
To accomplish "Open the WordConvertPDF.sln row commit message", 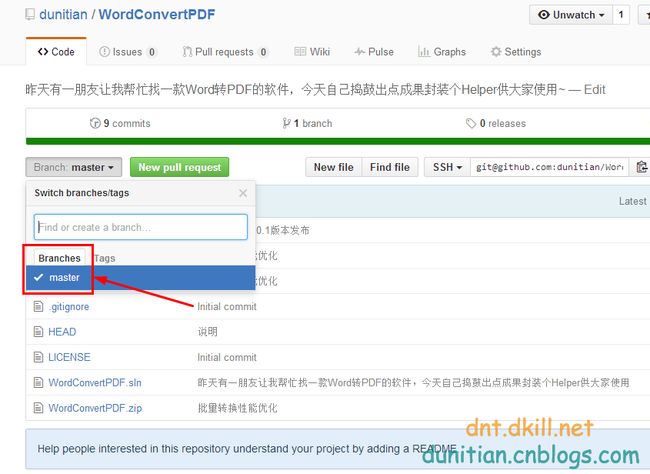I will click(x=413, y=383).
